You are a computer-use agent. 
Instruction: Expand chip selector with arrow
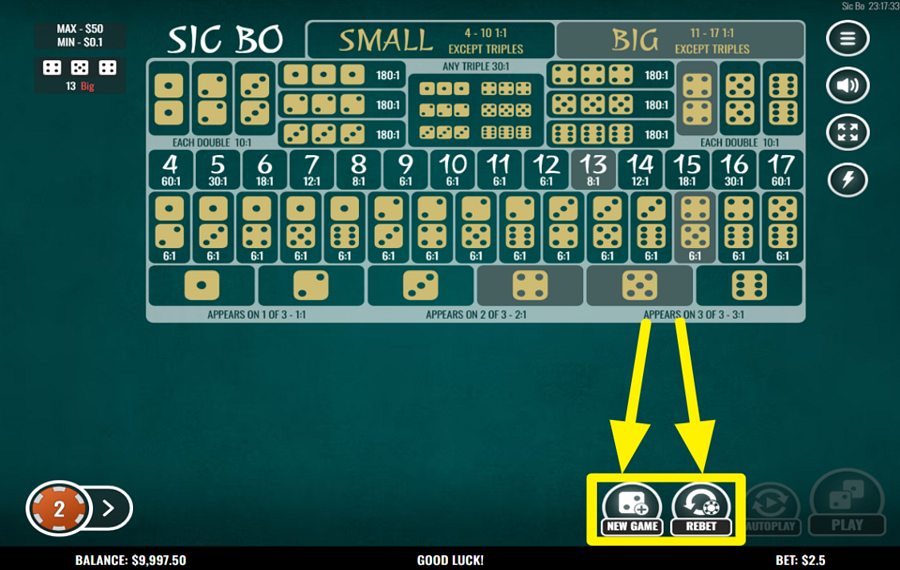click(x=109, y=508)
